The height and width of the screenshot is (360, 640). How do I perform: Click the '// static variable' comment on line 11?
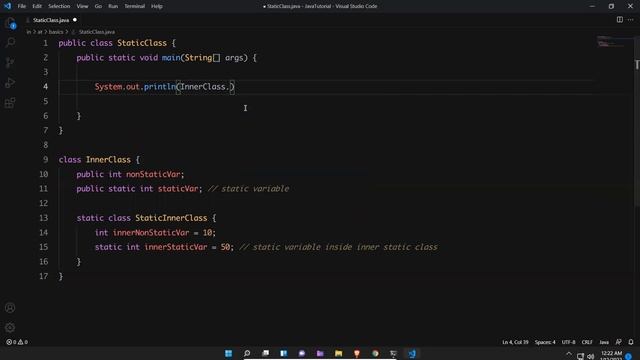tap(249, 189)
